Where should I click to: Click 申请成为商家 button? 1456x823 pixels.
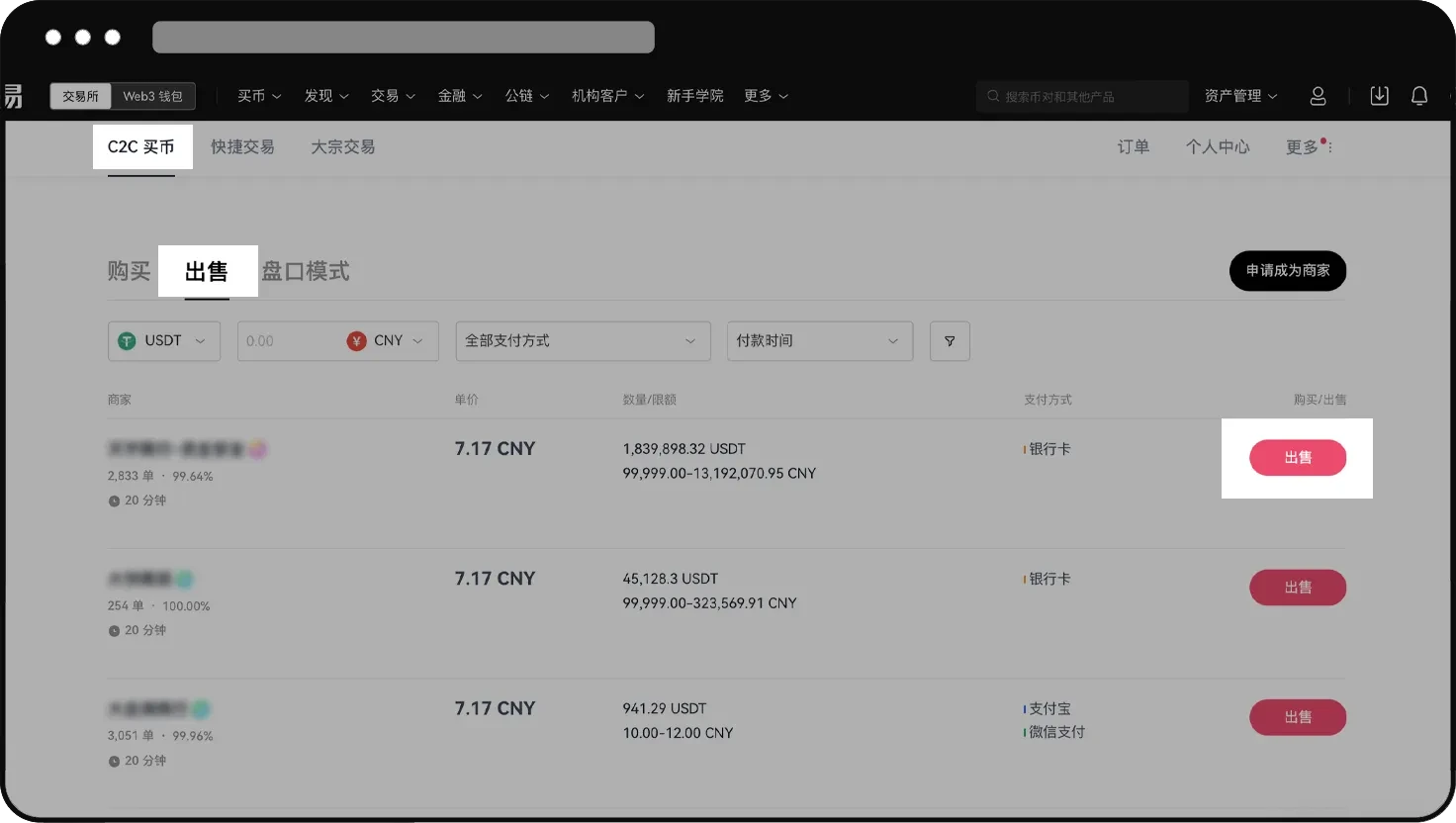click(1287, 271)
